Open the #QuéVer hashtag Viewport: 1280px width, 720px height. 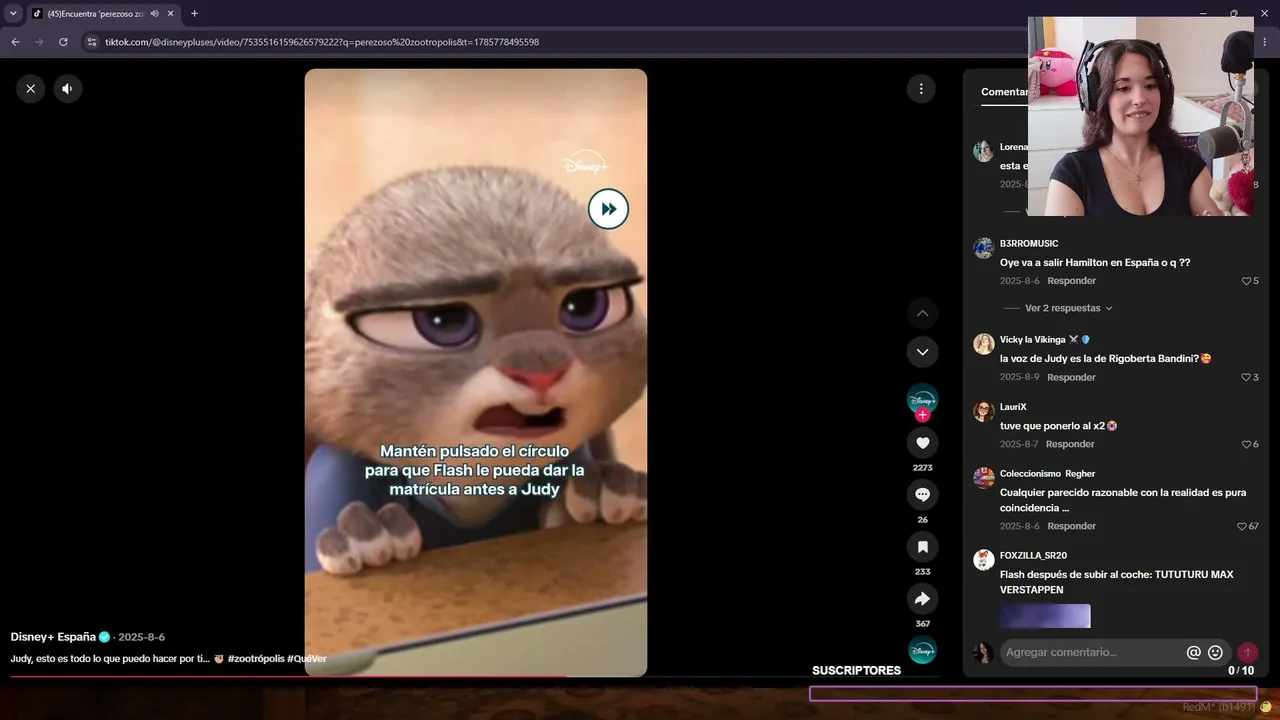coord(307,659)
